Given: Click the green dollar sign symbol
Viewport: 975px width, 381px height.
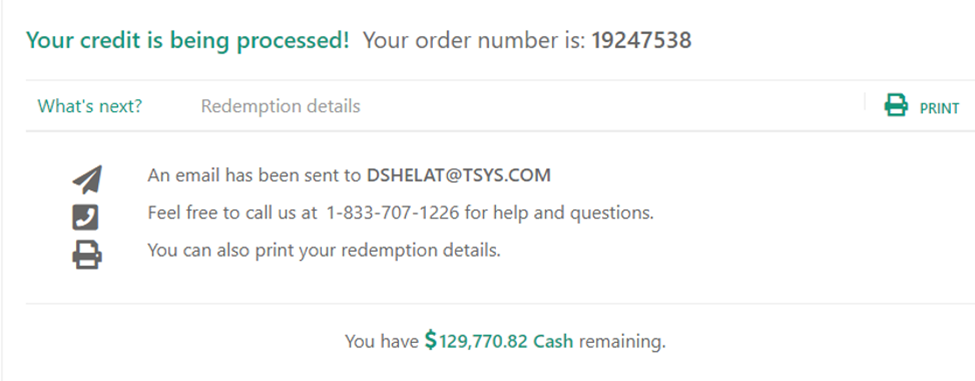Looking at the screenshot, I should pyautogui.click(x=431, y=340).
